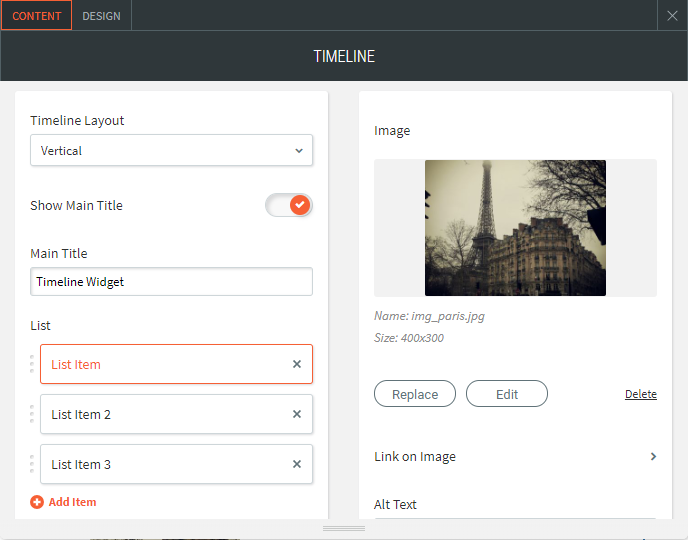Image resolution: width=688 pixels, height=540 pixels.
Task: Click the drag handle beside List Item
Action: tap(32, 364)
